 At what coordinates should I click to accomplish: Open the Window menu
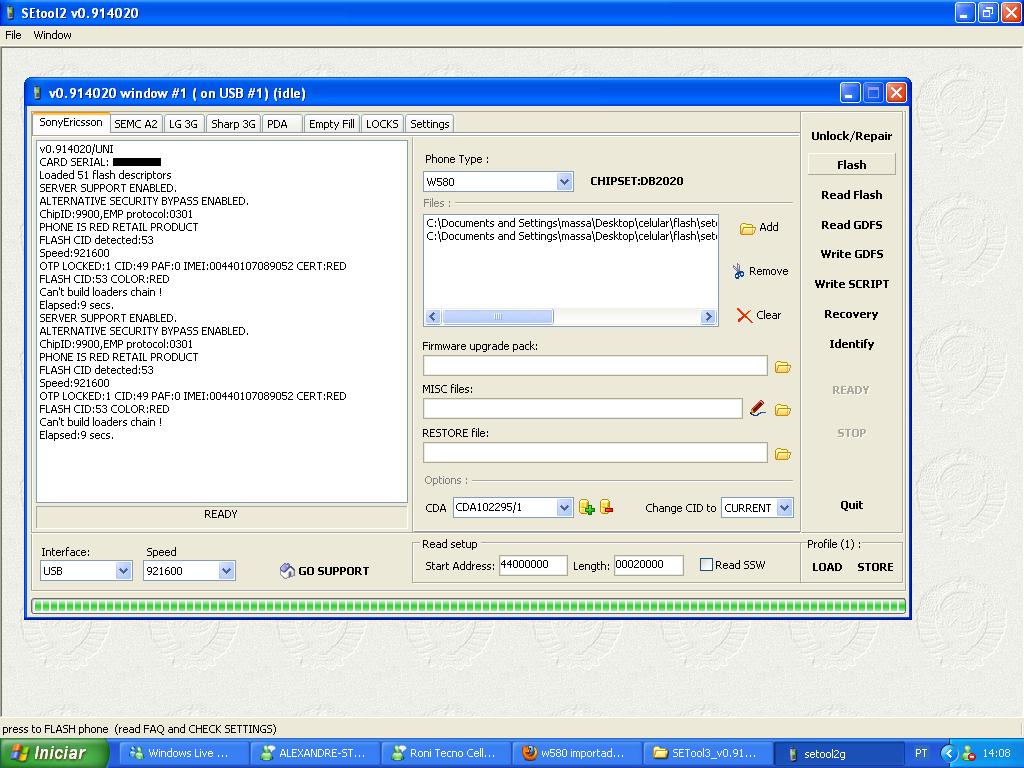52,35
